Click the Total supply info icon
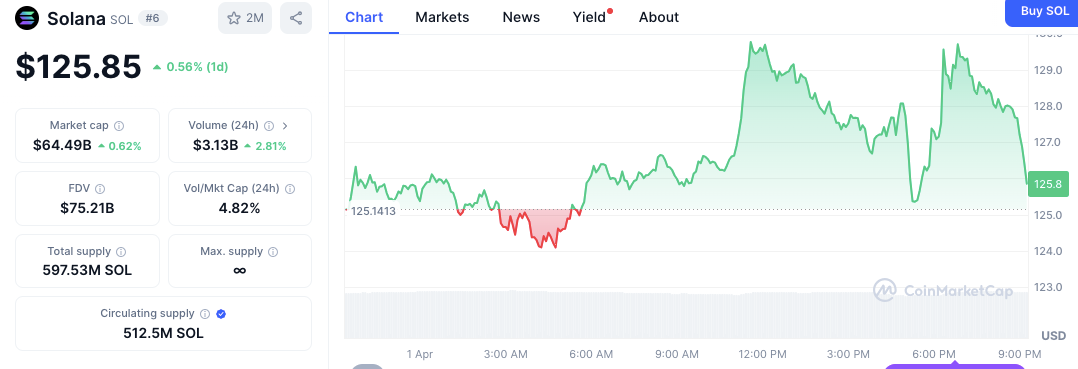 122,251
